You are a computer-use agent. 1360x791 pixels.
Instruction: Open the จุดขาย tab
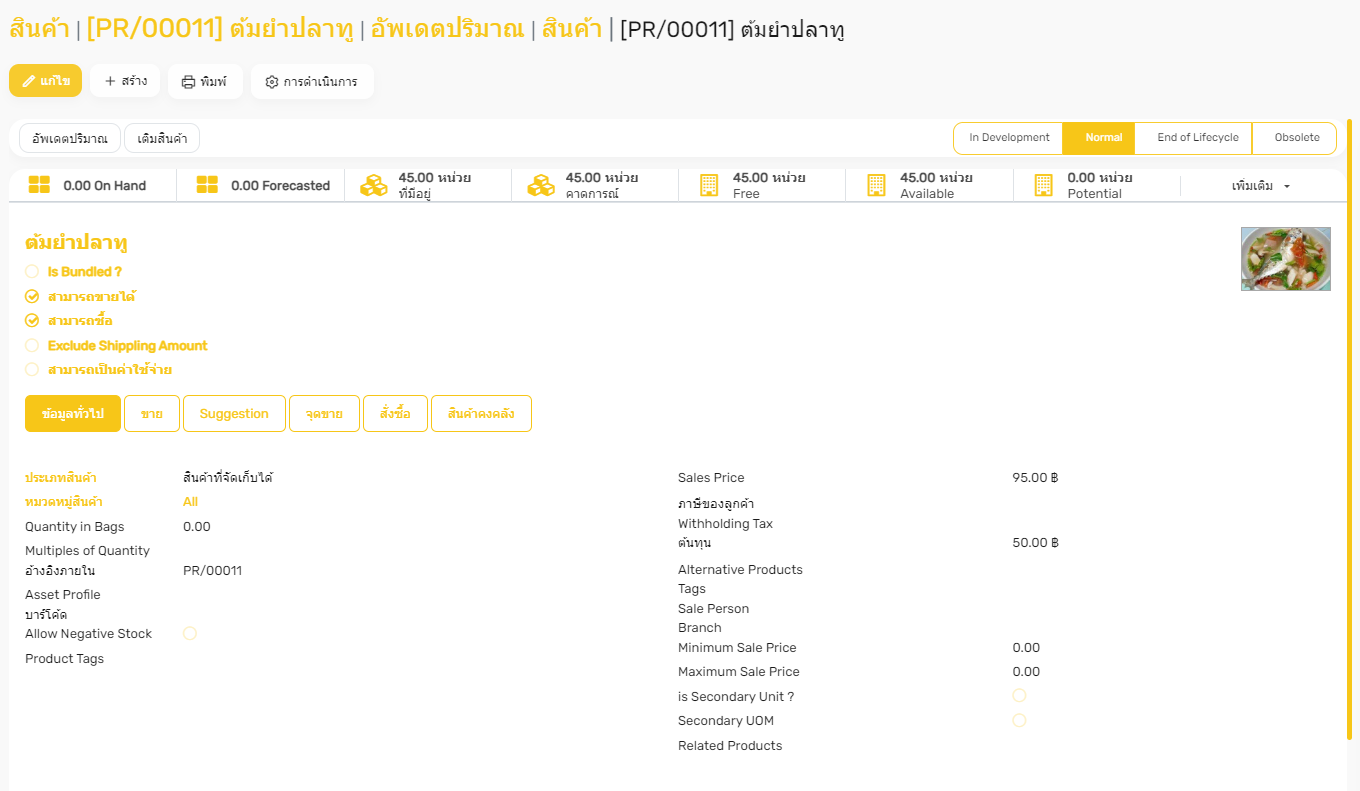(324, 413)
